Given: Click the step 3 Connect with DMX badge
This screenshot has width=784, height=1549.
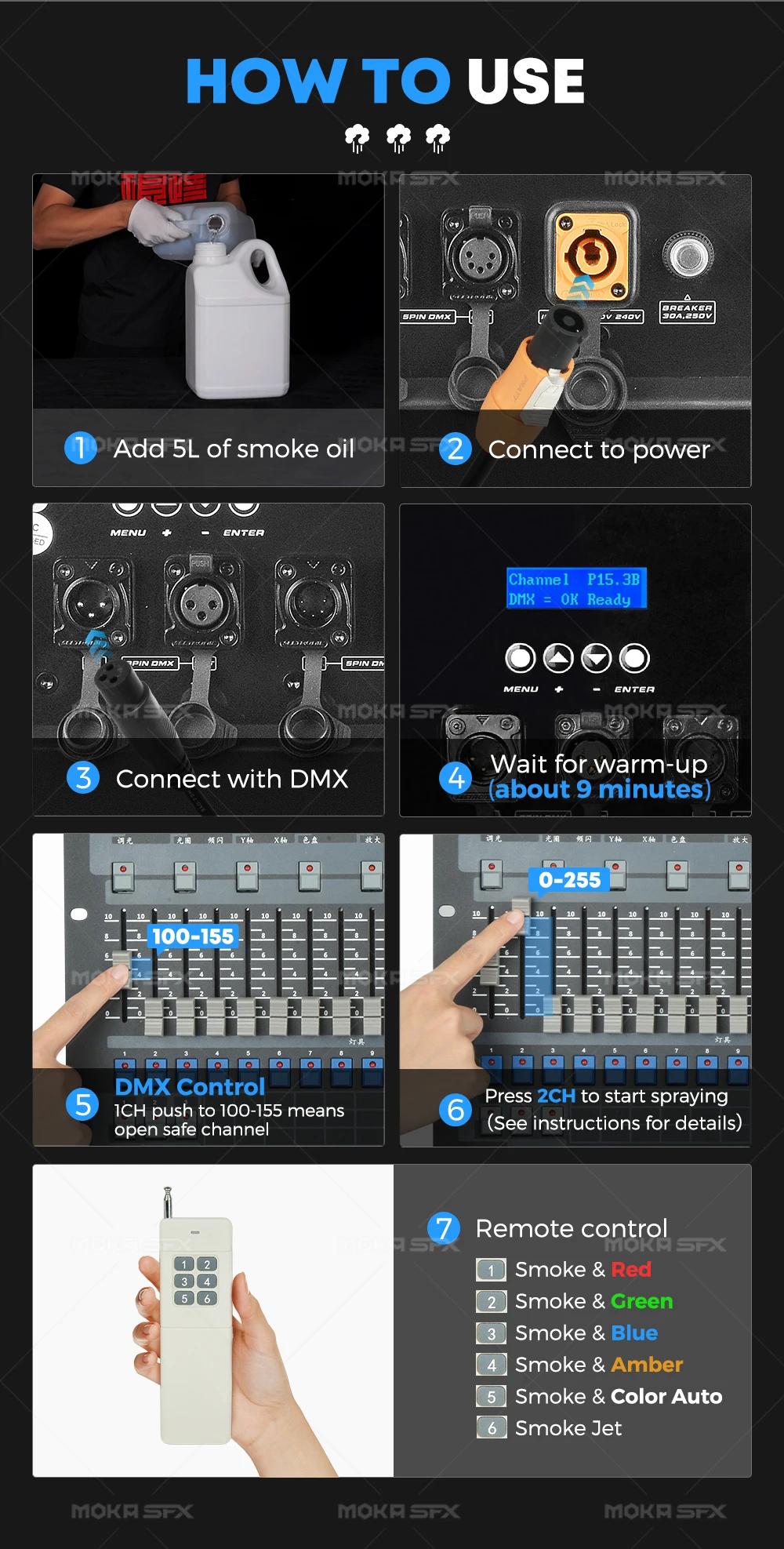Looking at the screenshot, I should click(x=83, y=778).
